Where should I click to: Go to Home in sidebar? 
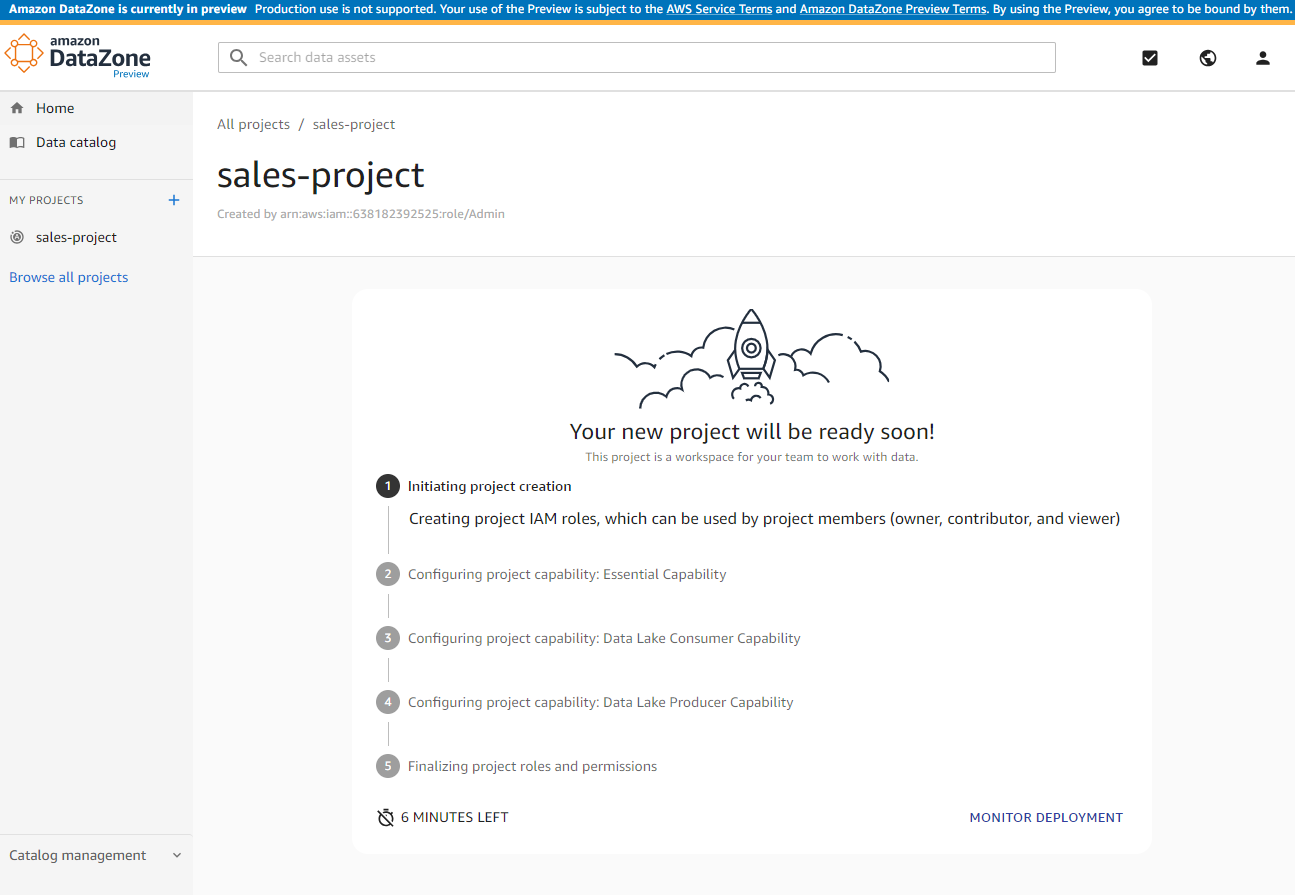[55, 108]
